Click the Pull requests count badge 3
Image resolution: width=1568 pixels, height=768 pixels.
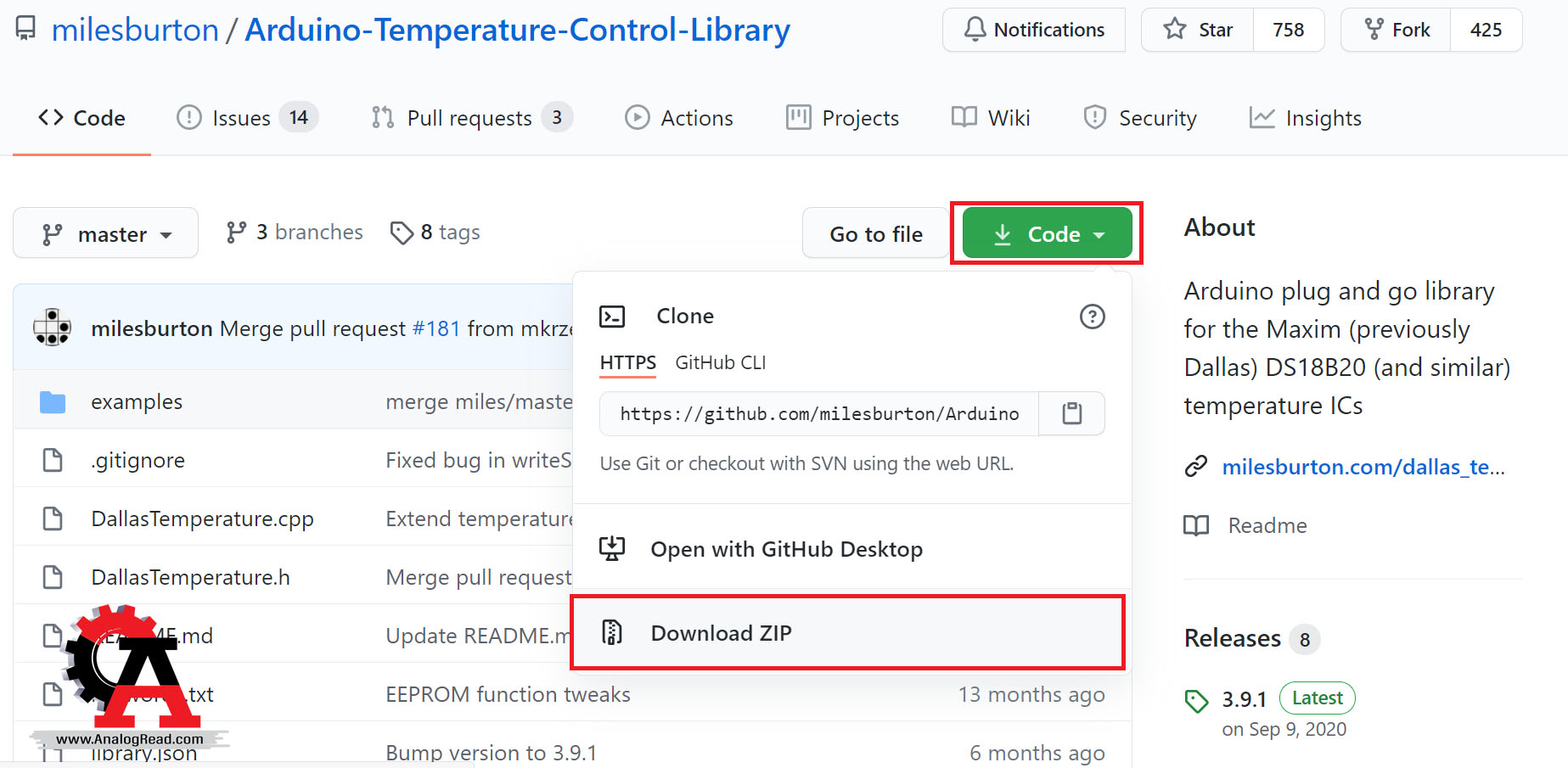557,117
